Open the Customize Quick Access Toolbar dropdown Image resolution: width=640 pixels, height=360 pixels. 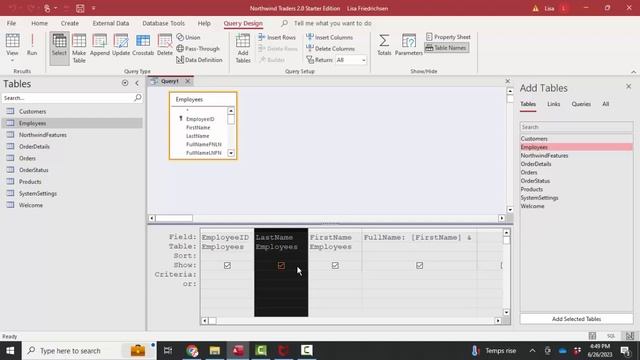tap(93, 8)
